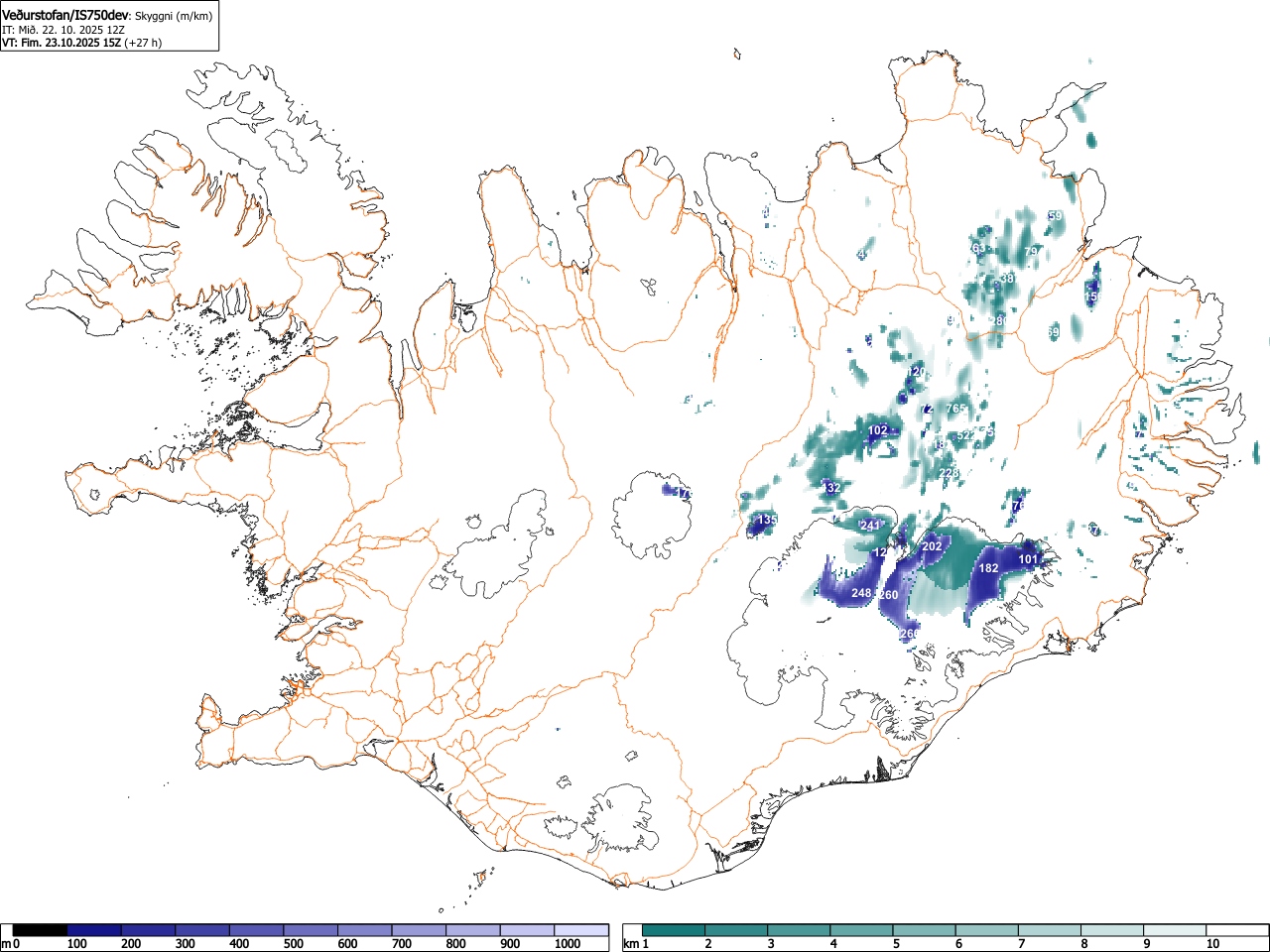Click the 7–8 km pale teal swatch
Screen dimensions: 1270x952
pos(1050,930)
